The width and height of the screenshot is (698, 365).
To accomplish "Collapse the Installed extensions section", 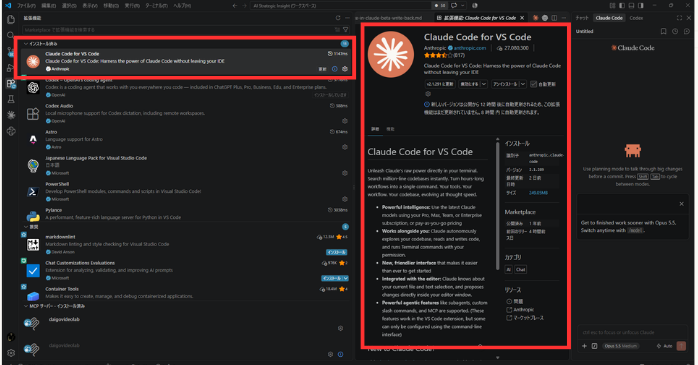I will [x=41, y=44].
